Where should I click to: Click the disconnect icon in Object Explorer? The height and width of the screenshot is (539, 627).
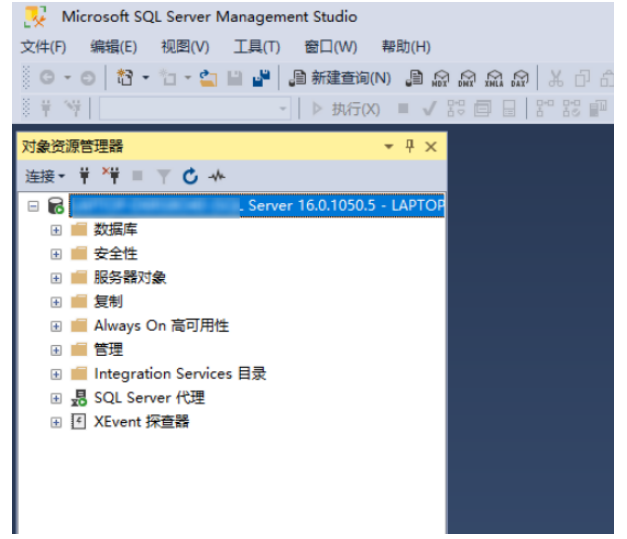tap(111, 175)
